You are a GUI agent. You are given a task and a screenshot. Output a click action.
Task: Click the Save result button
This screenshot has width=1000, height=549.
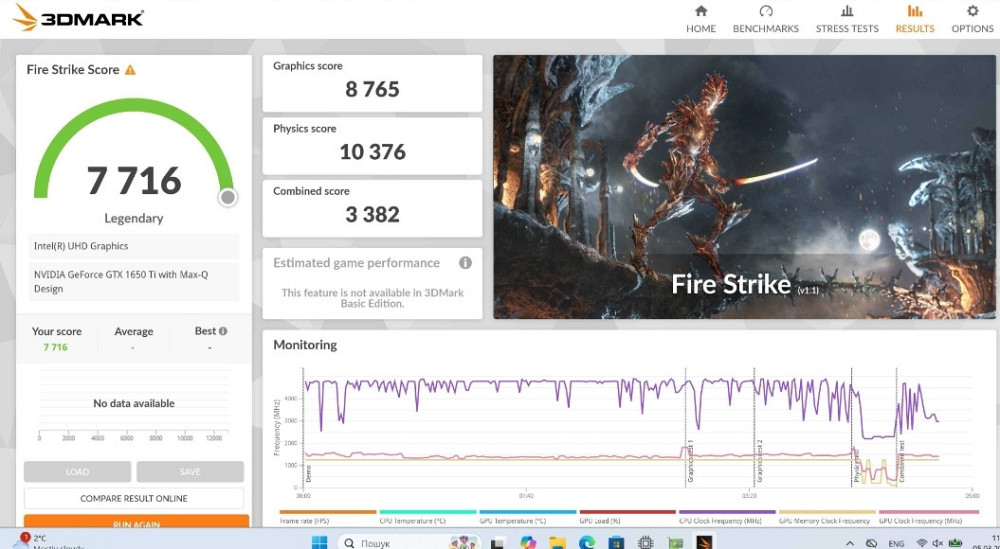click(190, 472)
